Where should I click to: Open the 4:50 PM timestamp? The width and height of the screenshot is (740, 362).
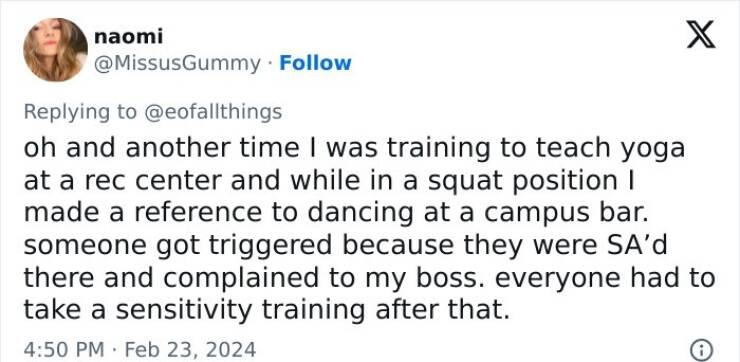pyautogui.click(x=64, y=350)
